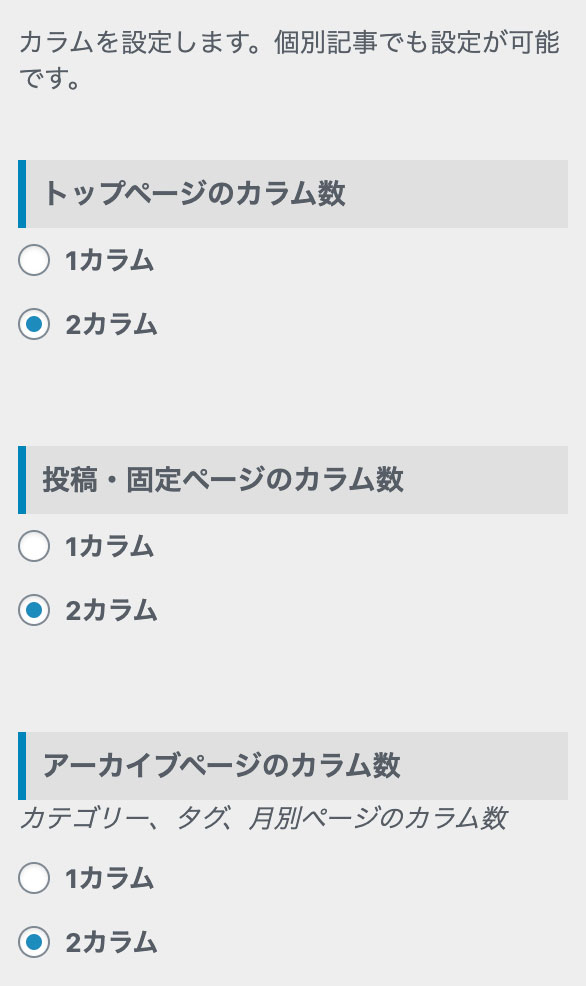
Task: Select 2カラム radio for トップページのカラム数
Action: 34,324
